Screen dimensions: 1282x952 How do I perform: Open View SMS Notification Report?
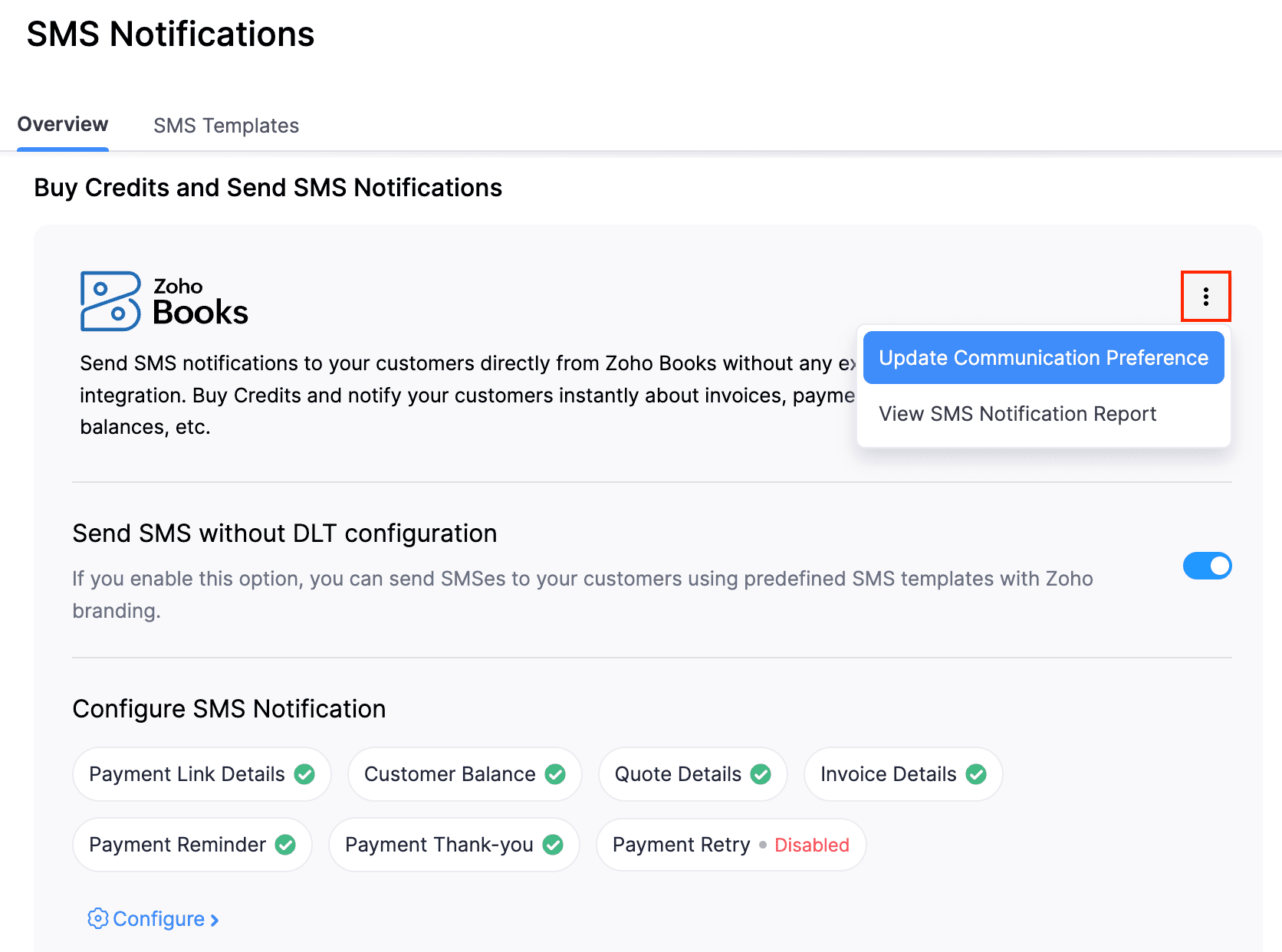click(1017, 414)
